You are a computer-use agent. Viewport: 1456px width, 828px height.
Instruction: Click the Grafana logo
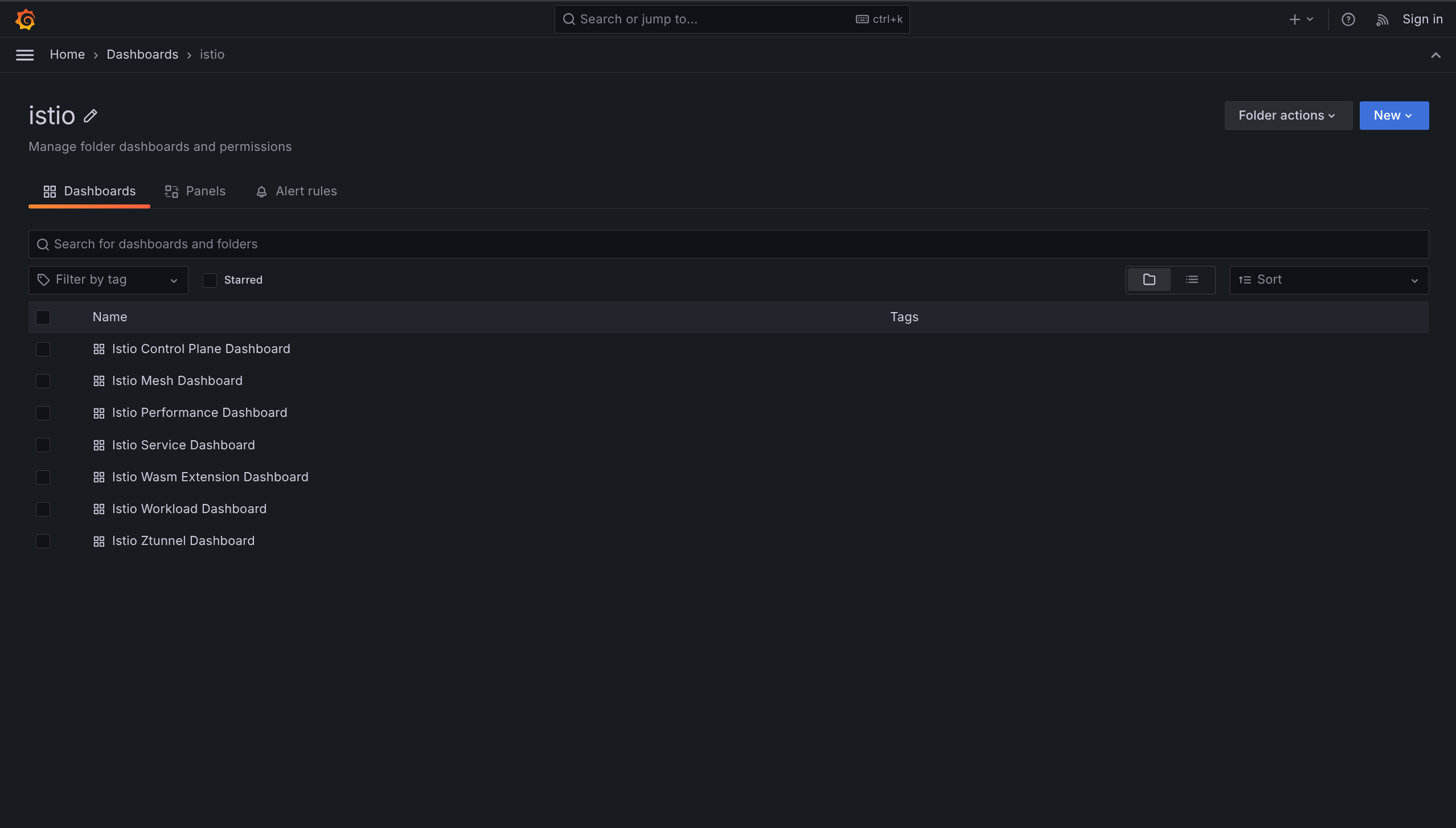point(25,19)
